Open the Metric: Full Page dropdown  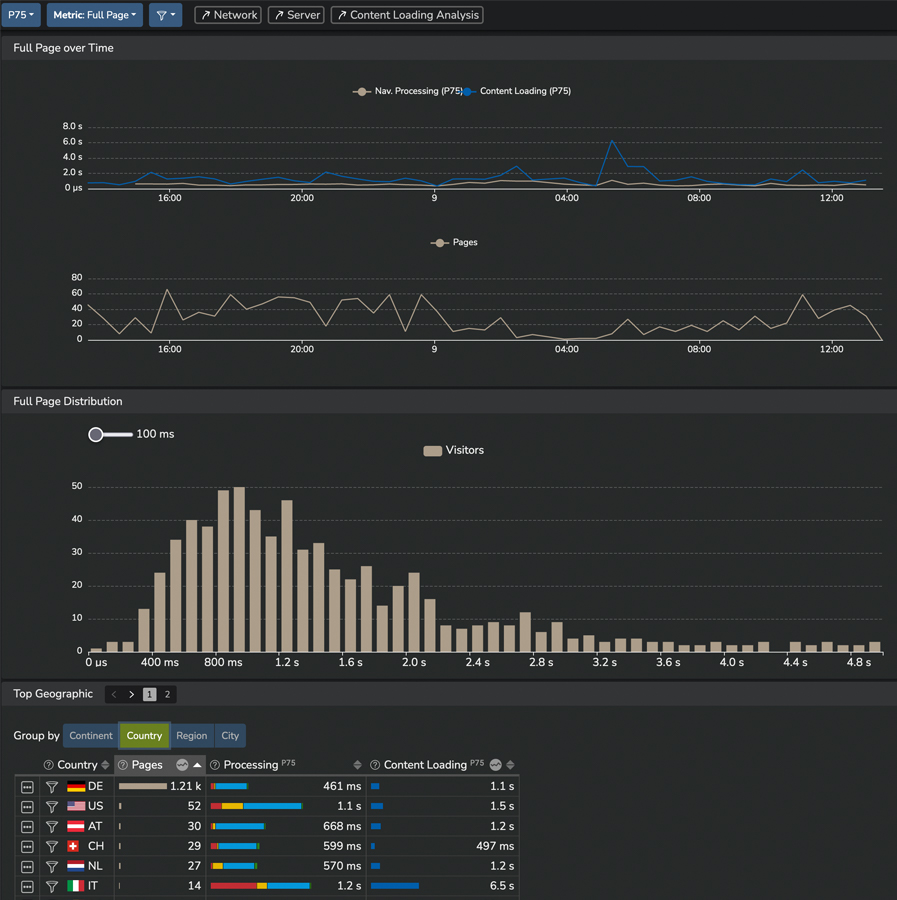click(x=95, y=15)
